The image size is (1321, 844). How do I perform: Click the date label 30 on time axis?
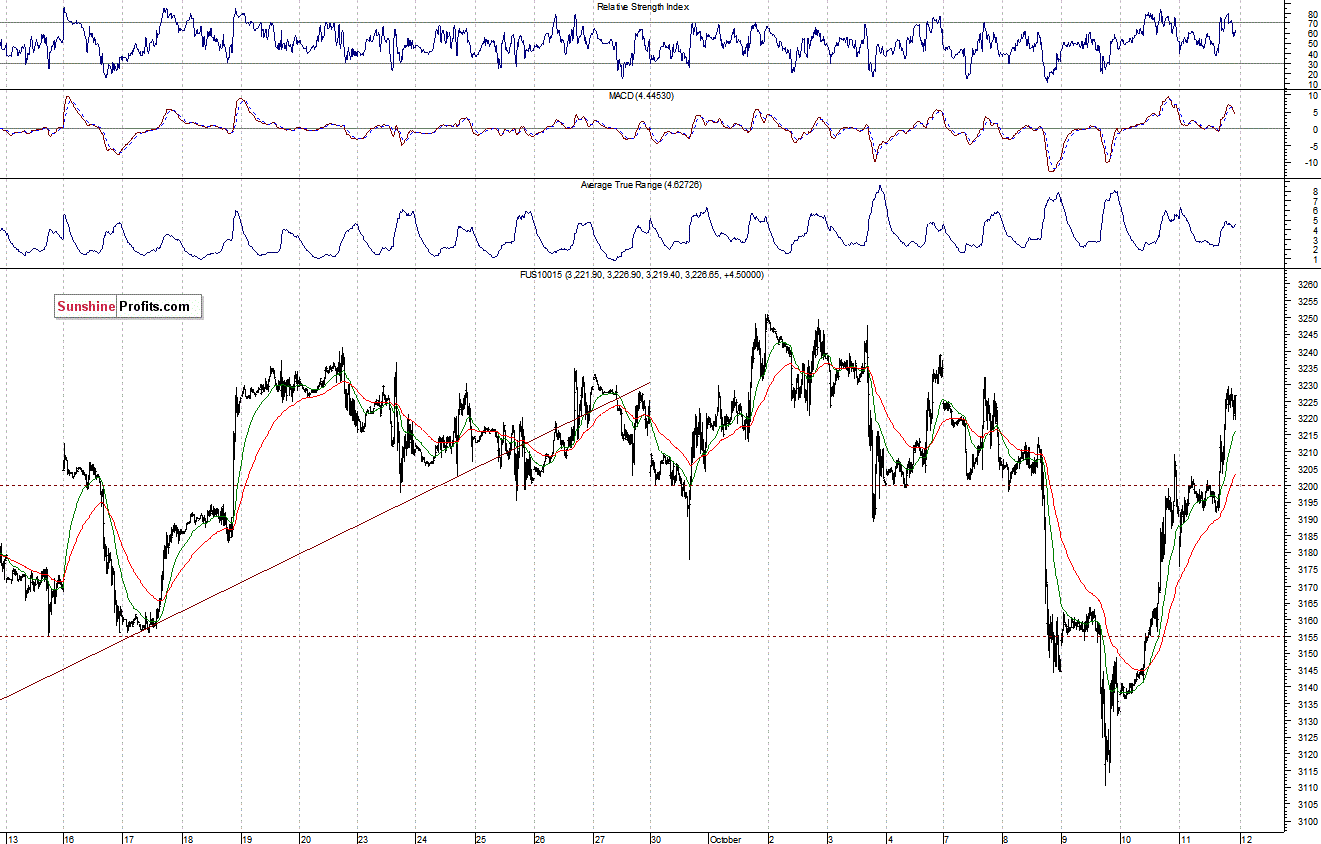[x=658, y=839]
